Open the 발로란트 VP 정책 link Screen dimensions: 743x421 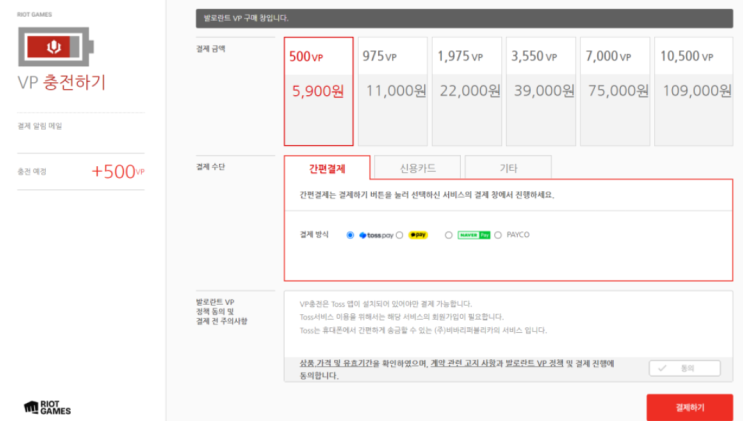(534, 363)
